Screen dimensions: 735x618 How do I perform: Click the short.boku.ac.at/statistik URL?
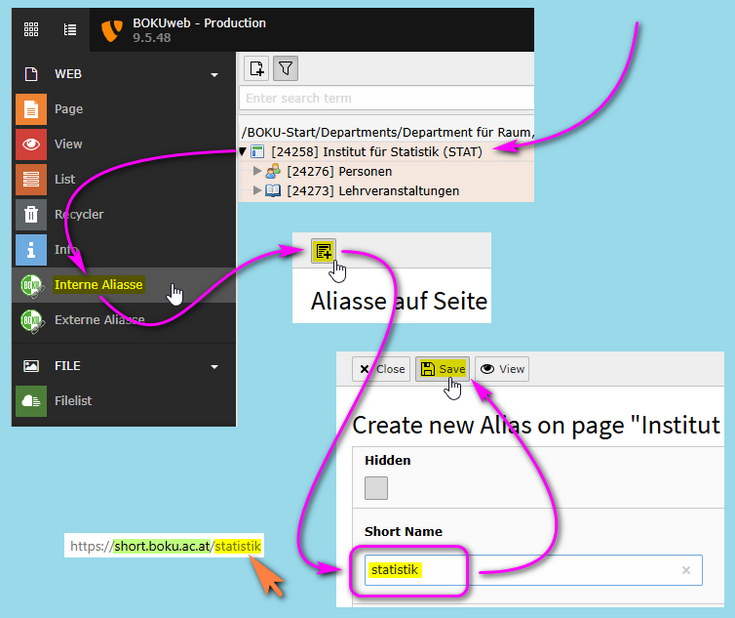(x=165, y=546)
